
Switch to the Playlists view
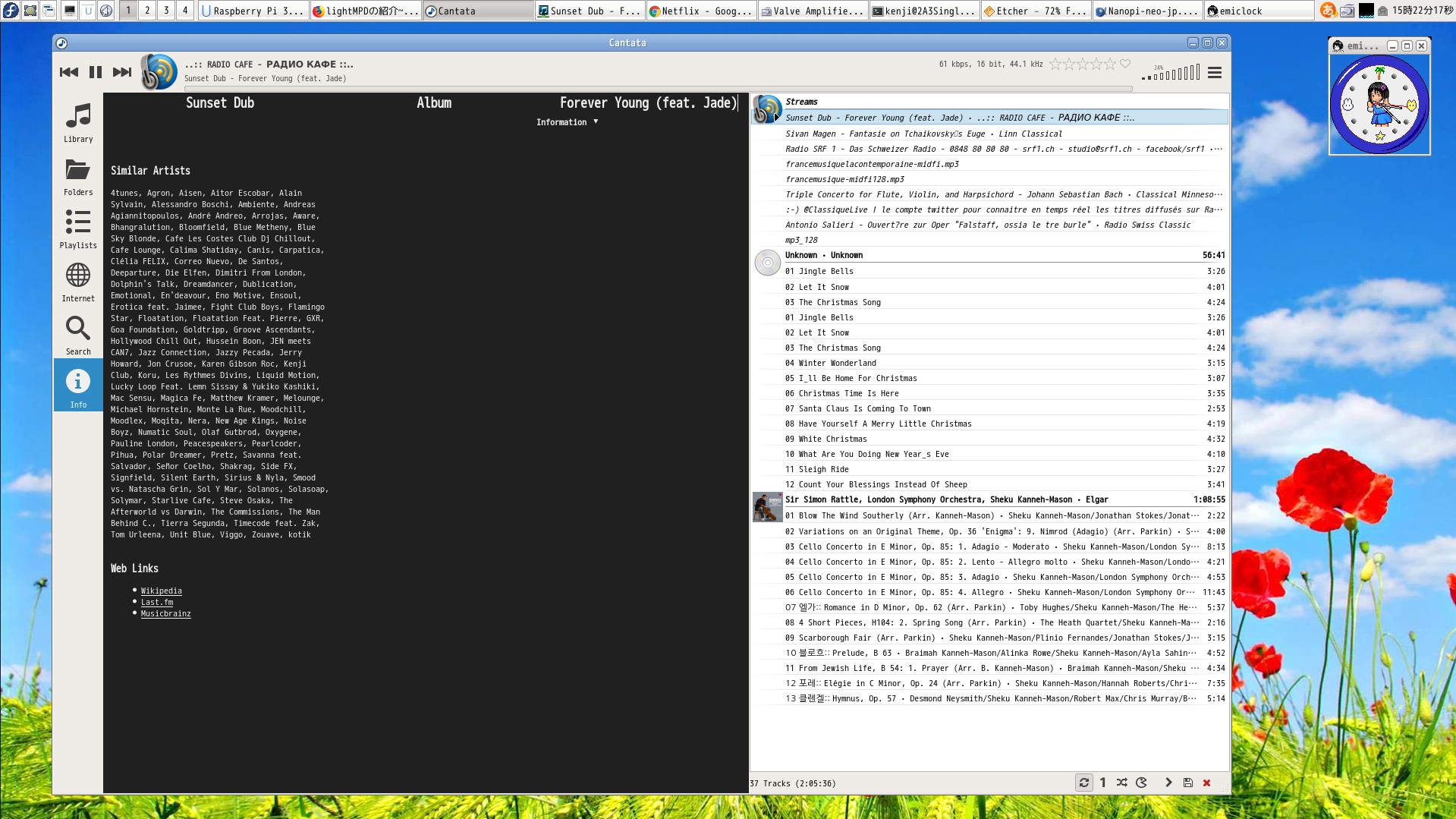pyautogui.click(x=78, y=229)
